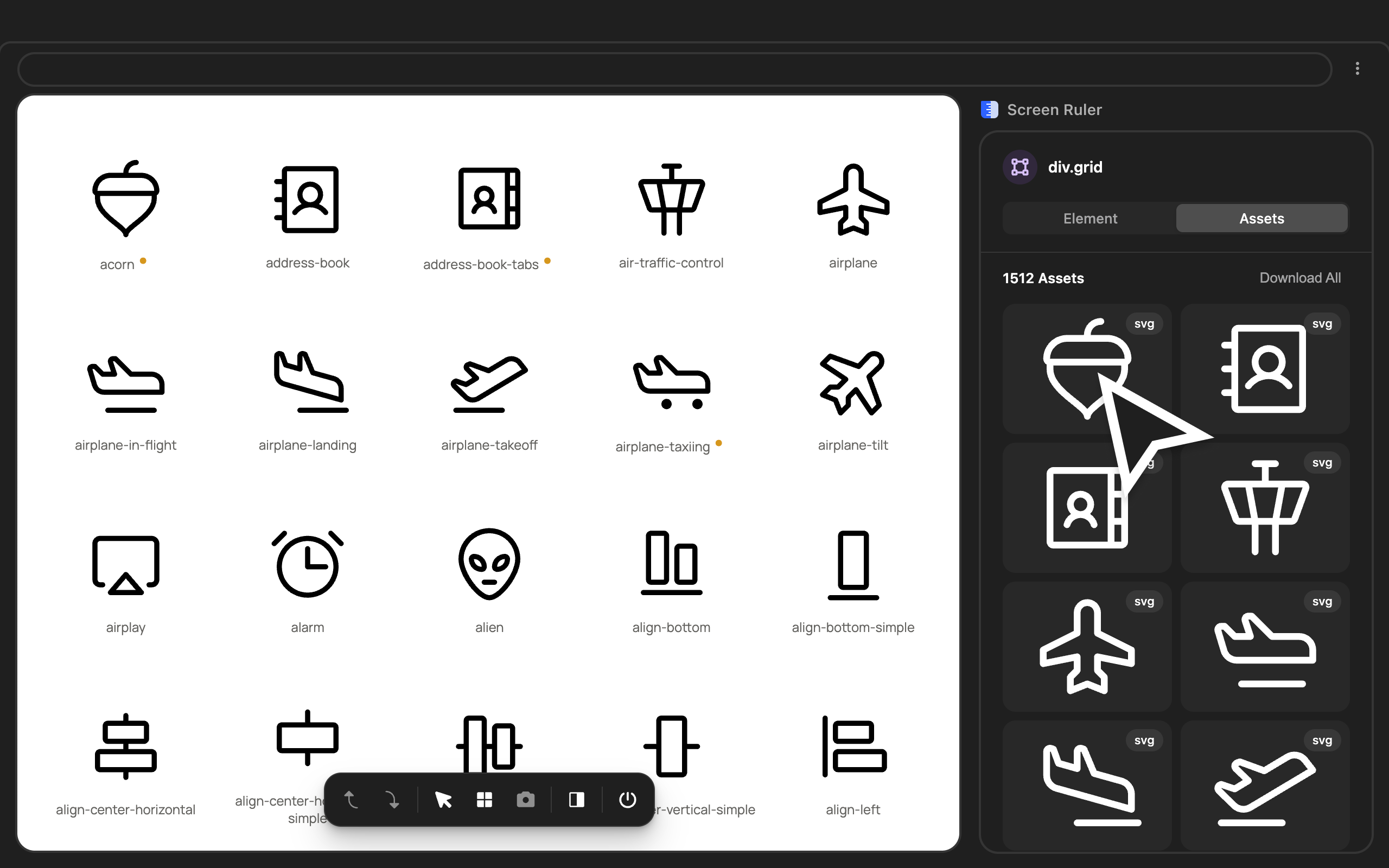Select the address-book svg asset thumbnail
The image size is (1389, 868).
coord(1264,369)
